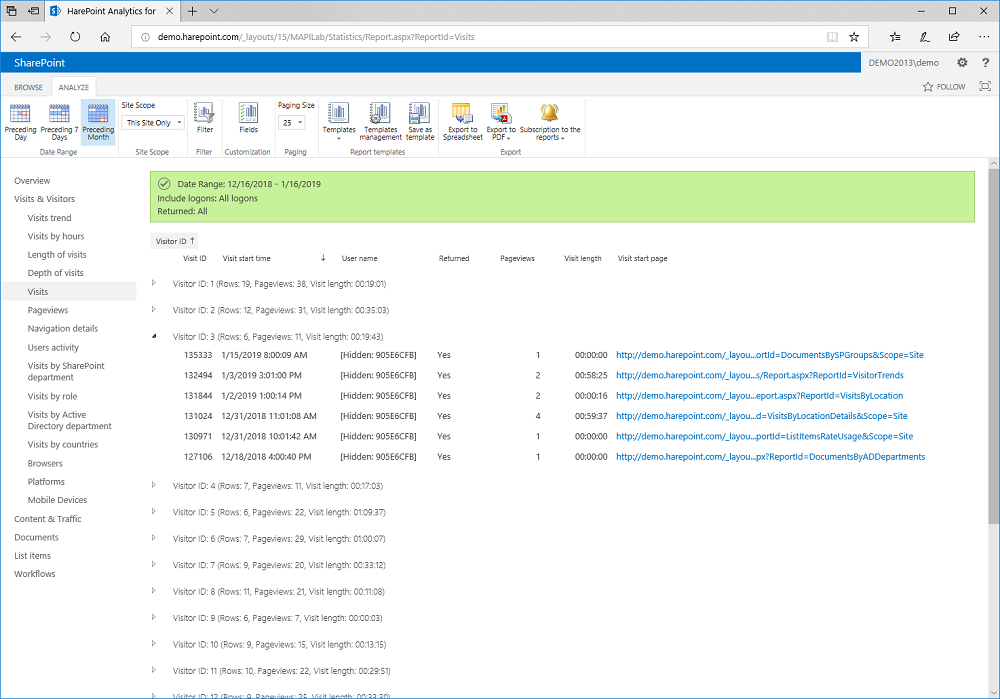
Task: Toggle the Preceding Month range button
Action: (x=98, y=120)
